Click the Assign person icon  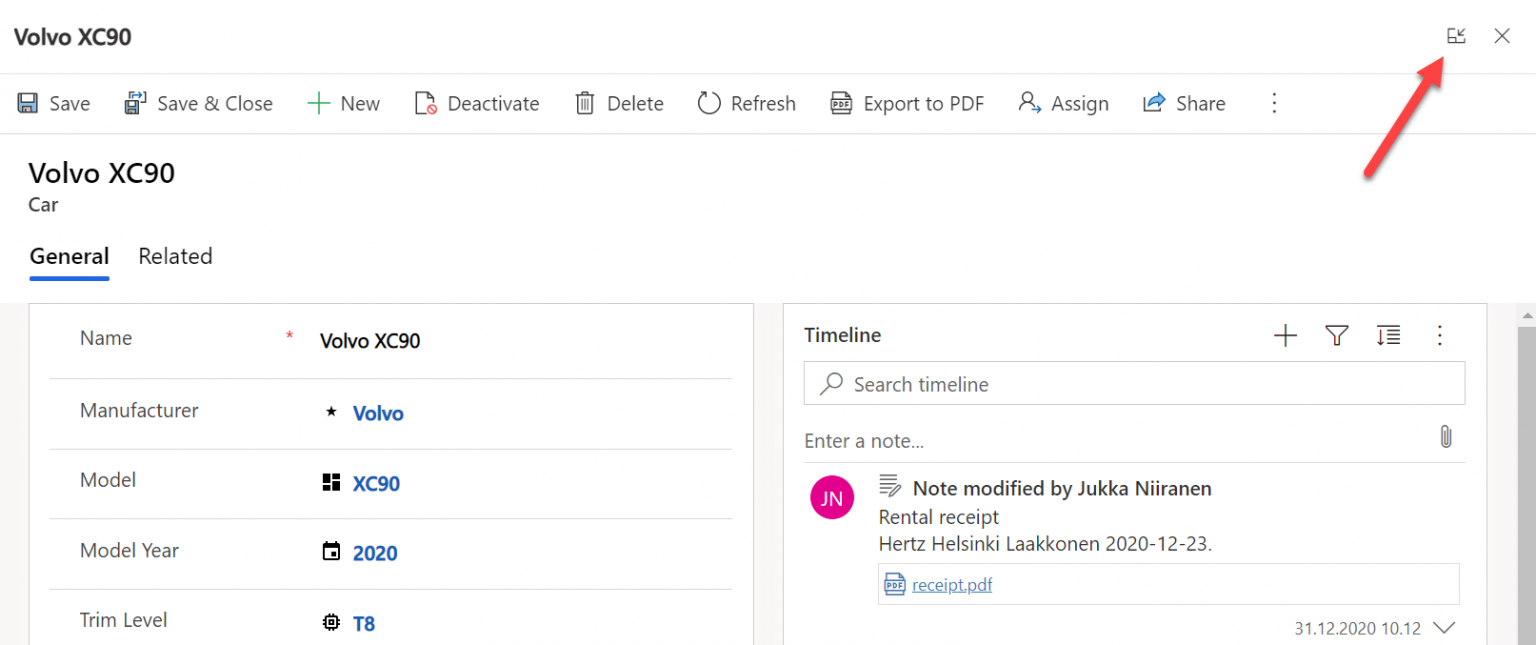point(1029,103)
